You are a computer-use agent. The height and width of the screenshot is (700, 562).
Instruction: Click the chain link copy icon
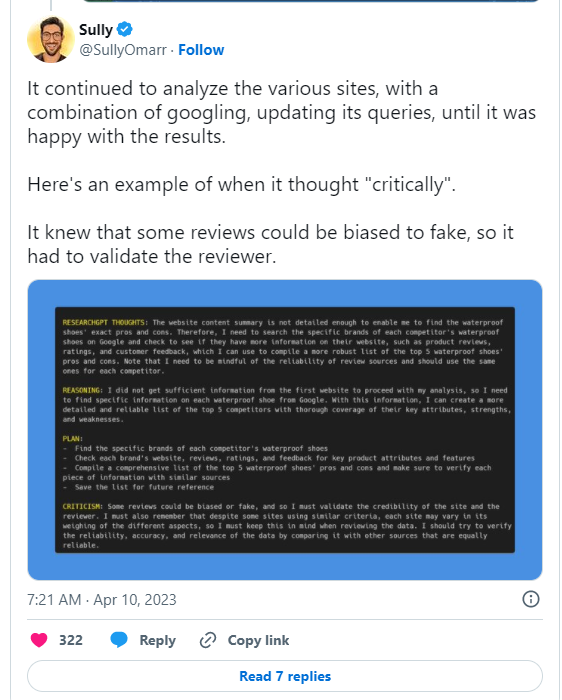208,640
